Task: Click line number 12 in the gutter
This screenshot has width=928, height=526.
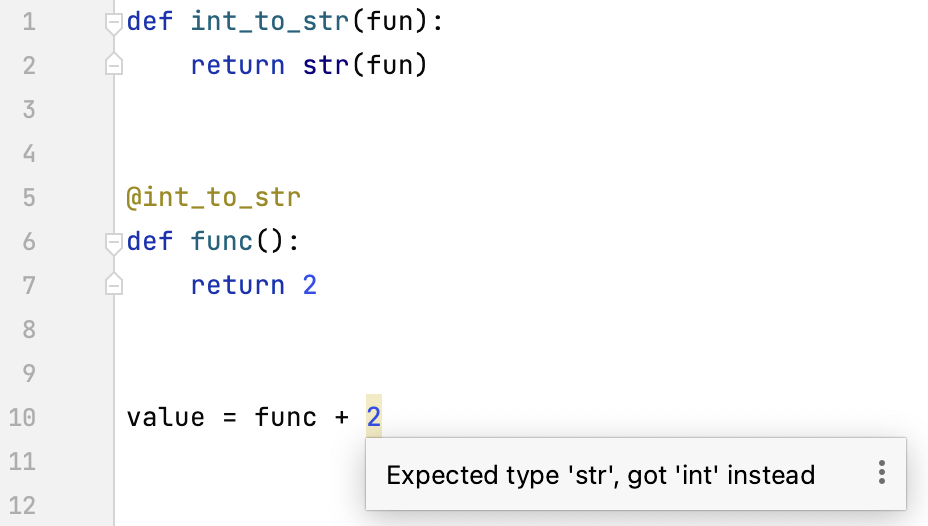Action: point(23,505)
